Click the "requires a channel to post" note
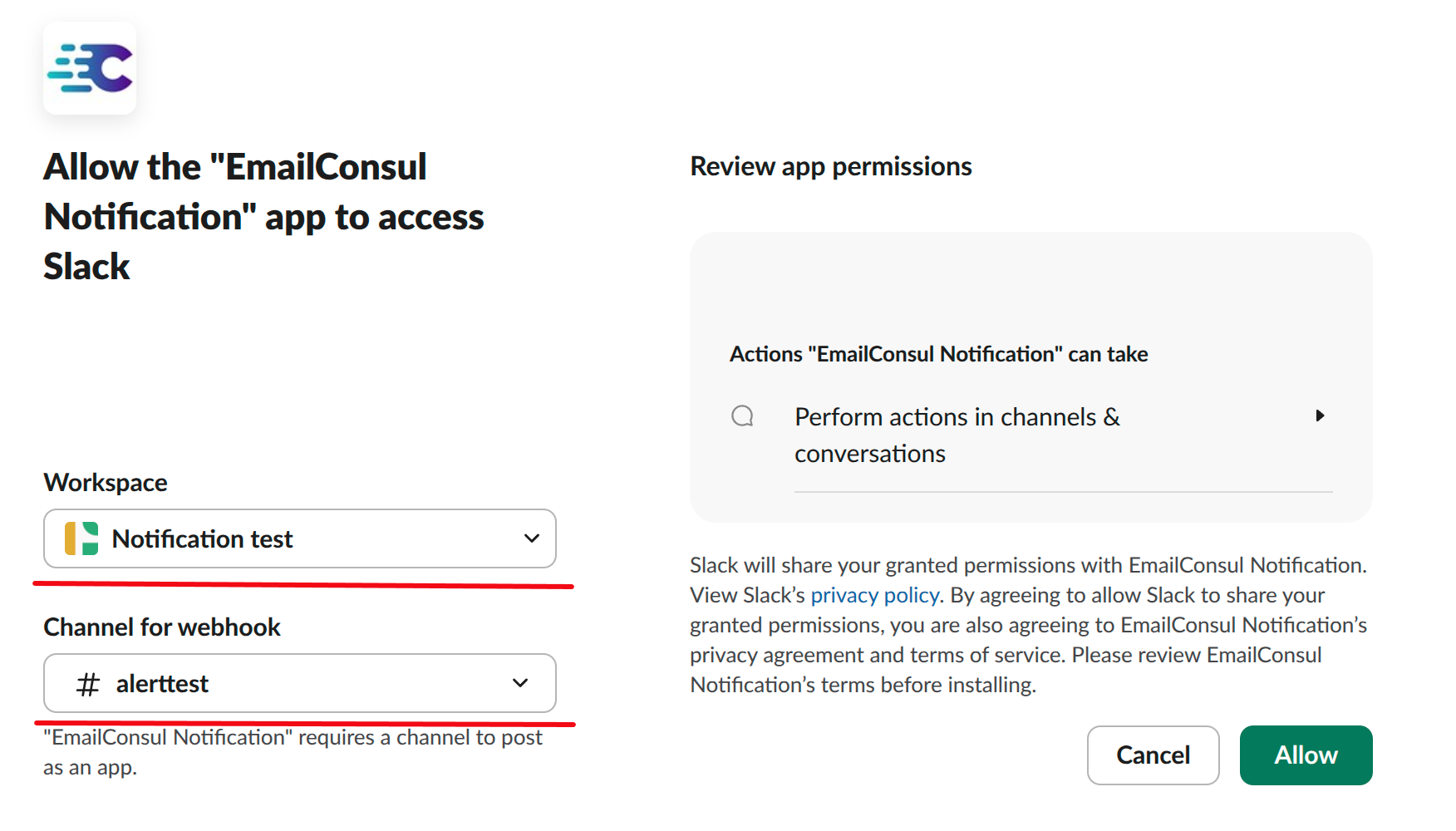 coord(293,751)
